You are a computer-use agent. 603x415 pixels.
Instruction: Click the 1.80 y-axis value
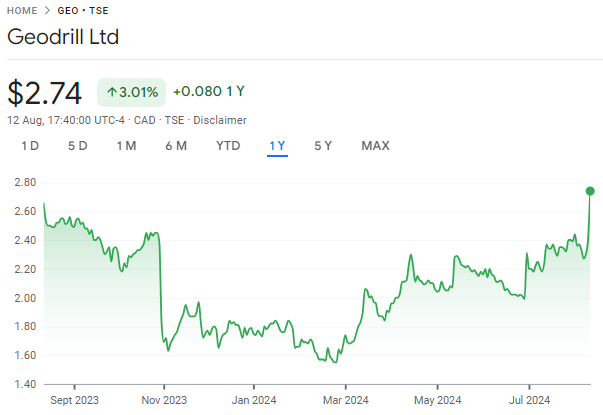pyautogui.click(x=25, y=327)
